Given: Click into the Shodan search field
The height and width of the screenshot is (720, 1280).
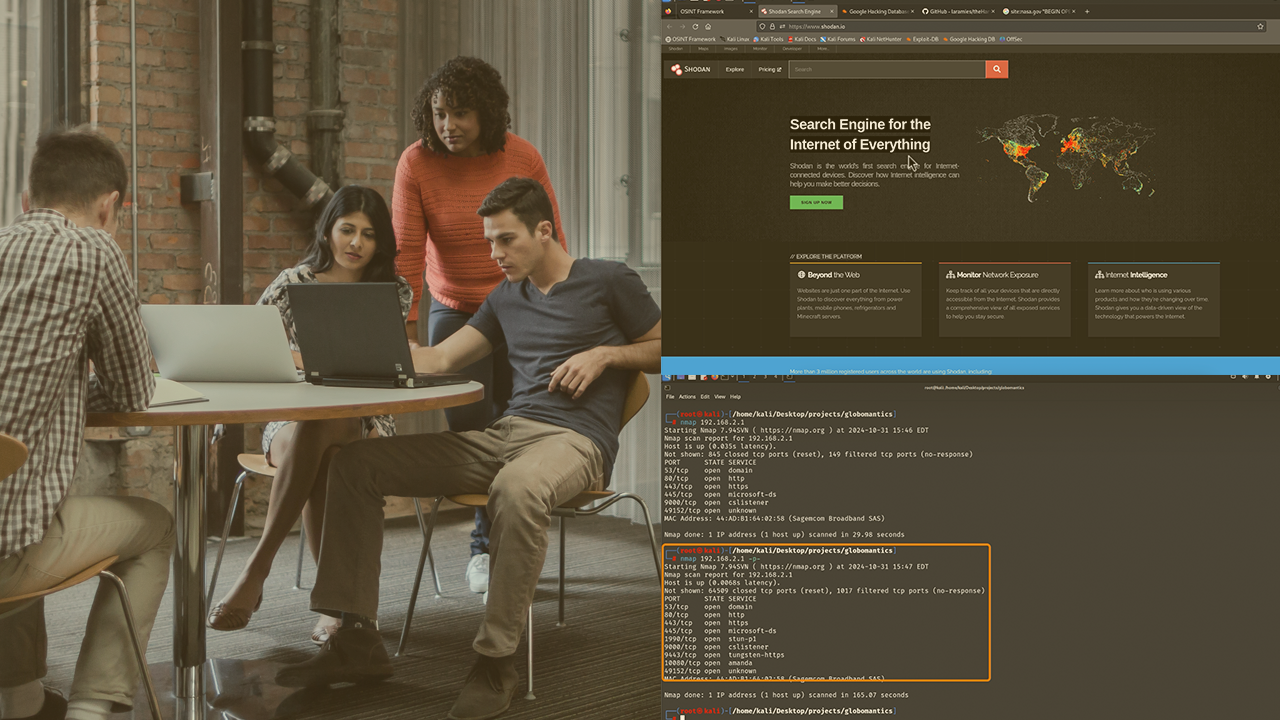Looking at the screenshot, I should (x=886, y=69).
